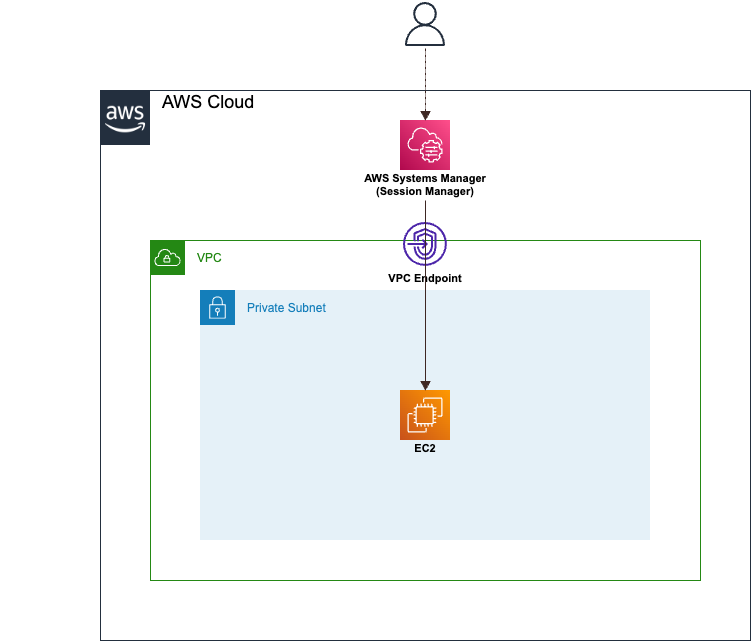Select the AWS logo icon
Image resolution: width=751 pixels, height=641 pixels.
(x=125, y=117)
